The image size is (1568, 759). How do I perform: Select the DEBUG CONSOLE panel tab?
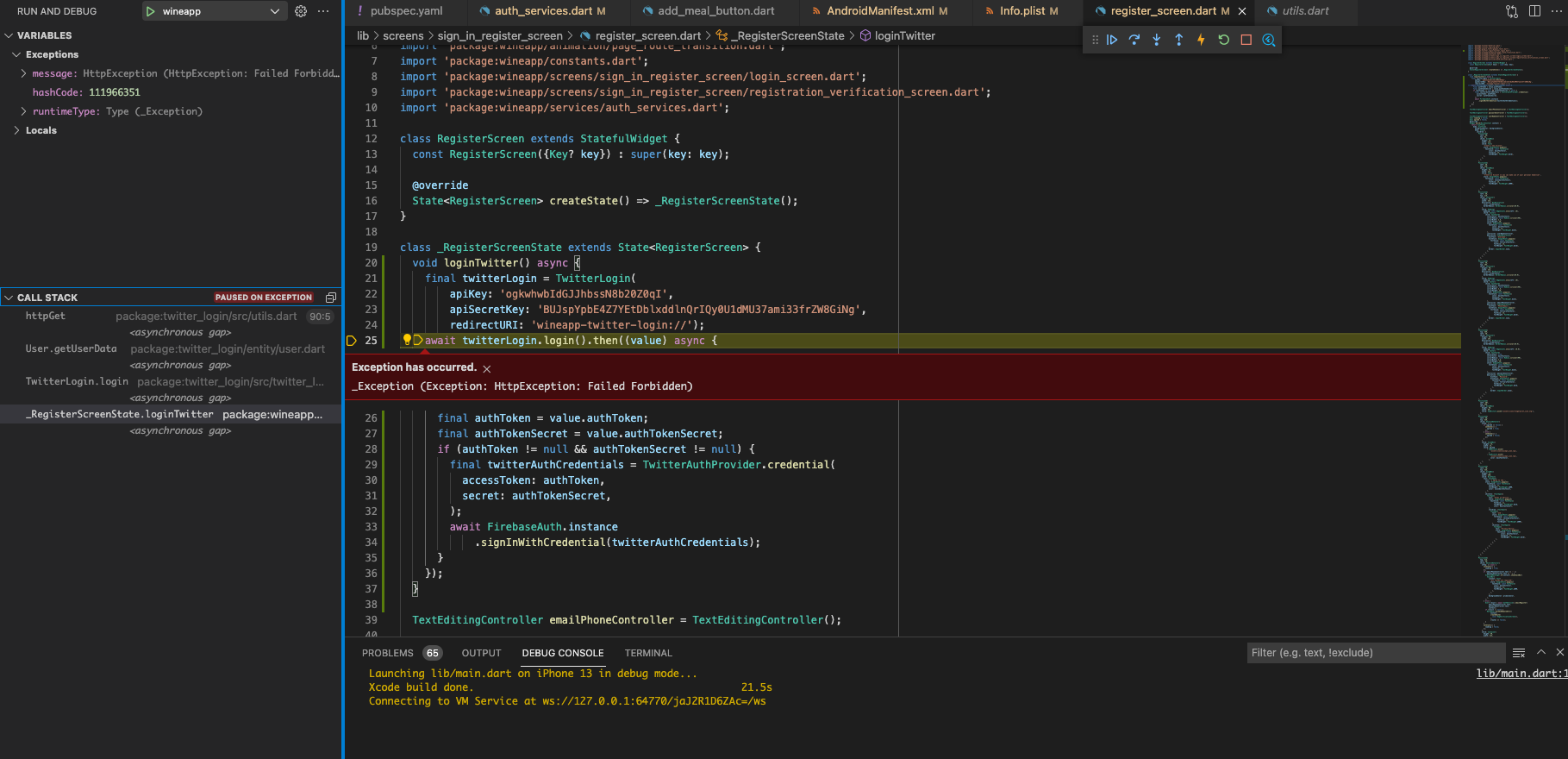[563, 653]
